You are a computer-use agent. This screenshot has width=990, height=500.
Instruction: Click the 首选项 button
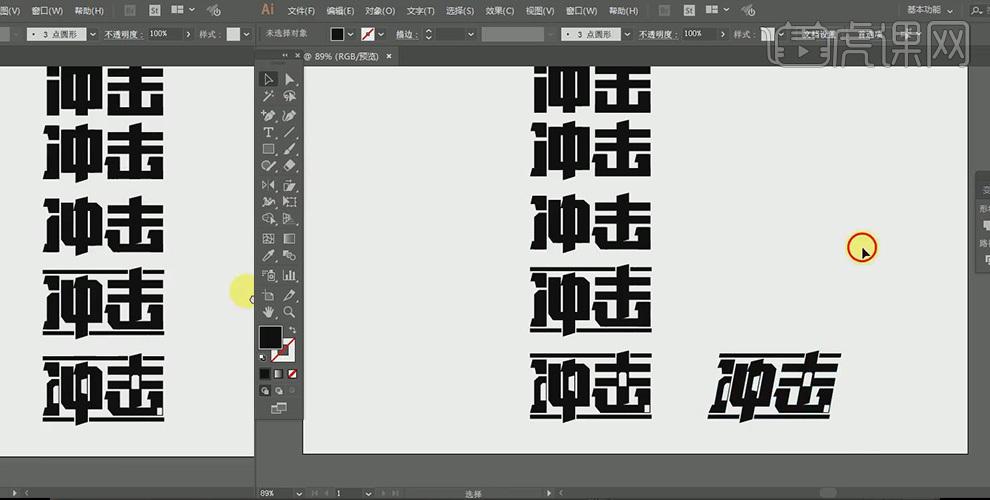(x=868, y=34)
